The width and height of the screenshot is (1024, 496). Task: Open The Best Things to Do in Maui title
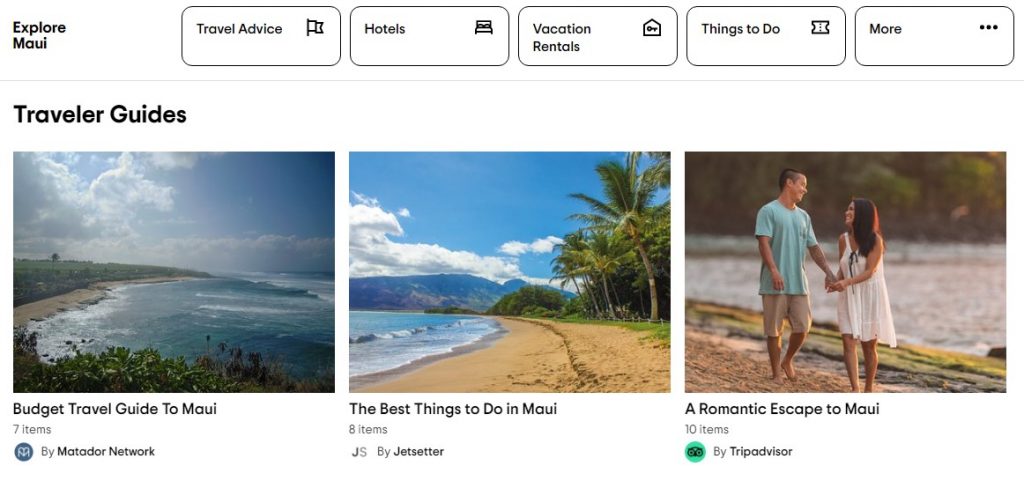pos(453,409)
